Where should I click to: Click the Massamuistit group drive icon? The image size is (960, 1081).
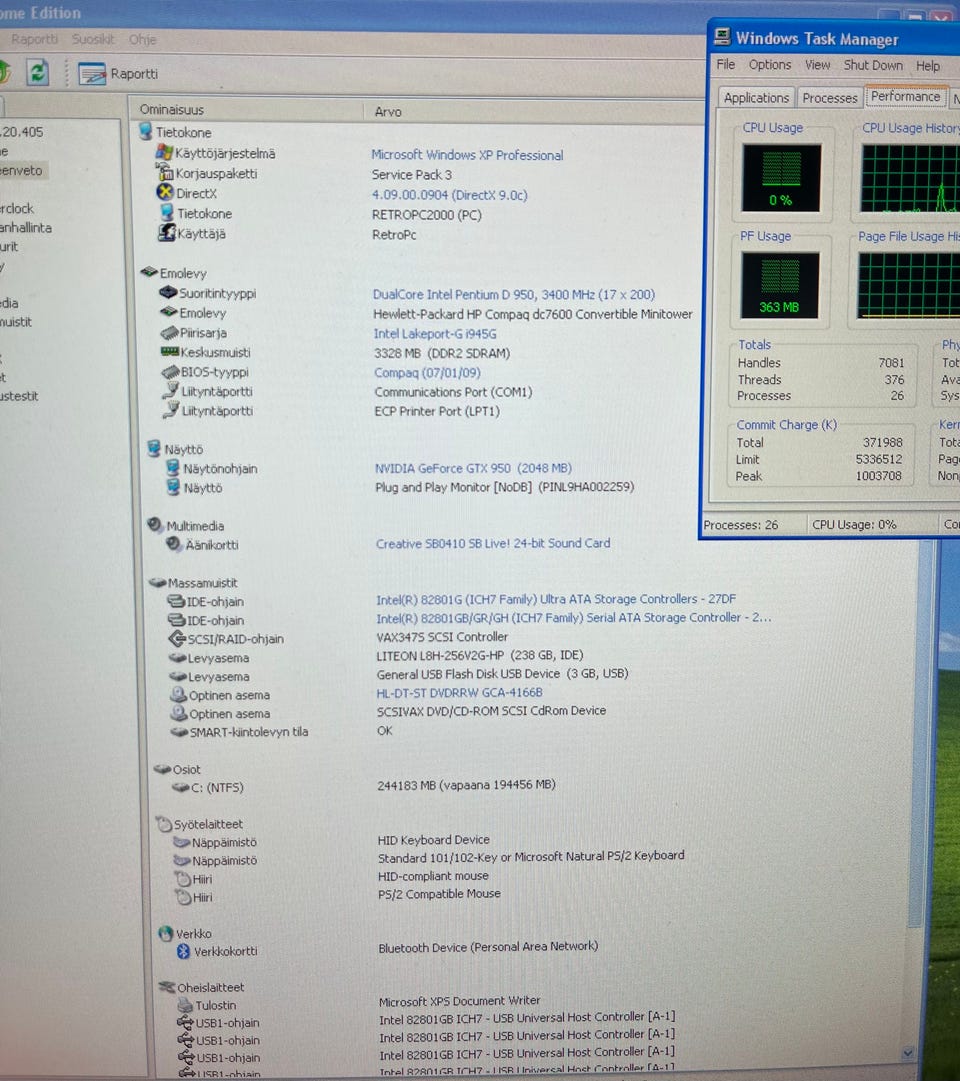click(158, 583)
